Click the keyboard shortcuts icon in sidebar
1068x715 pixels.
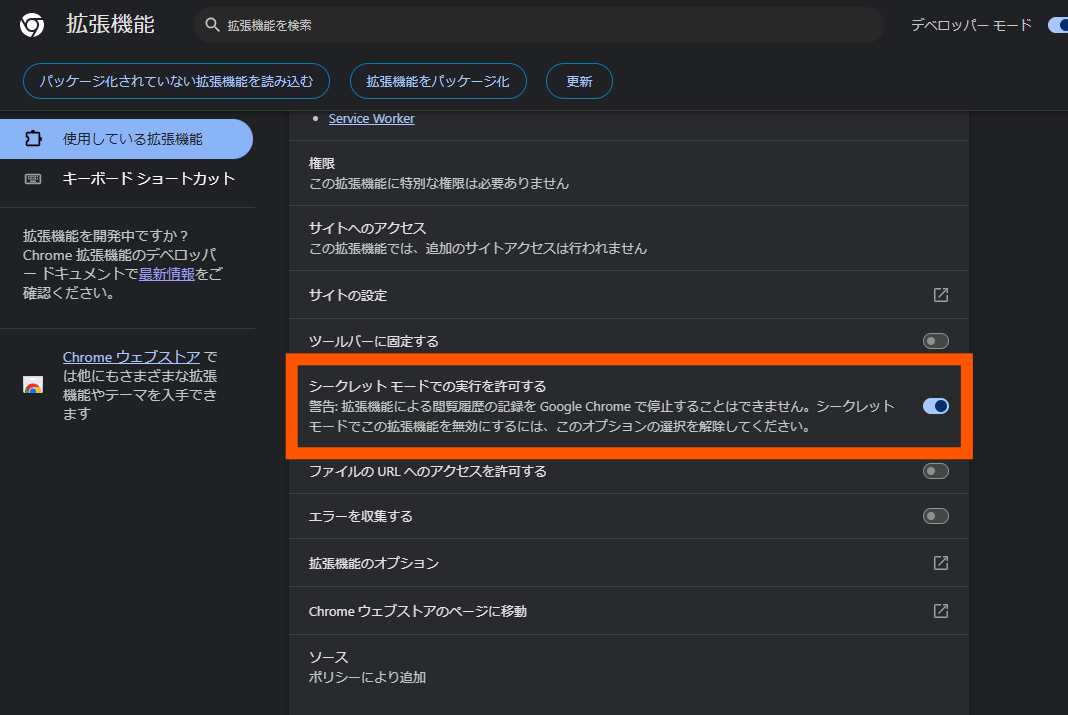coord(33,179)
